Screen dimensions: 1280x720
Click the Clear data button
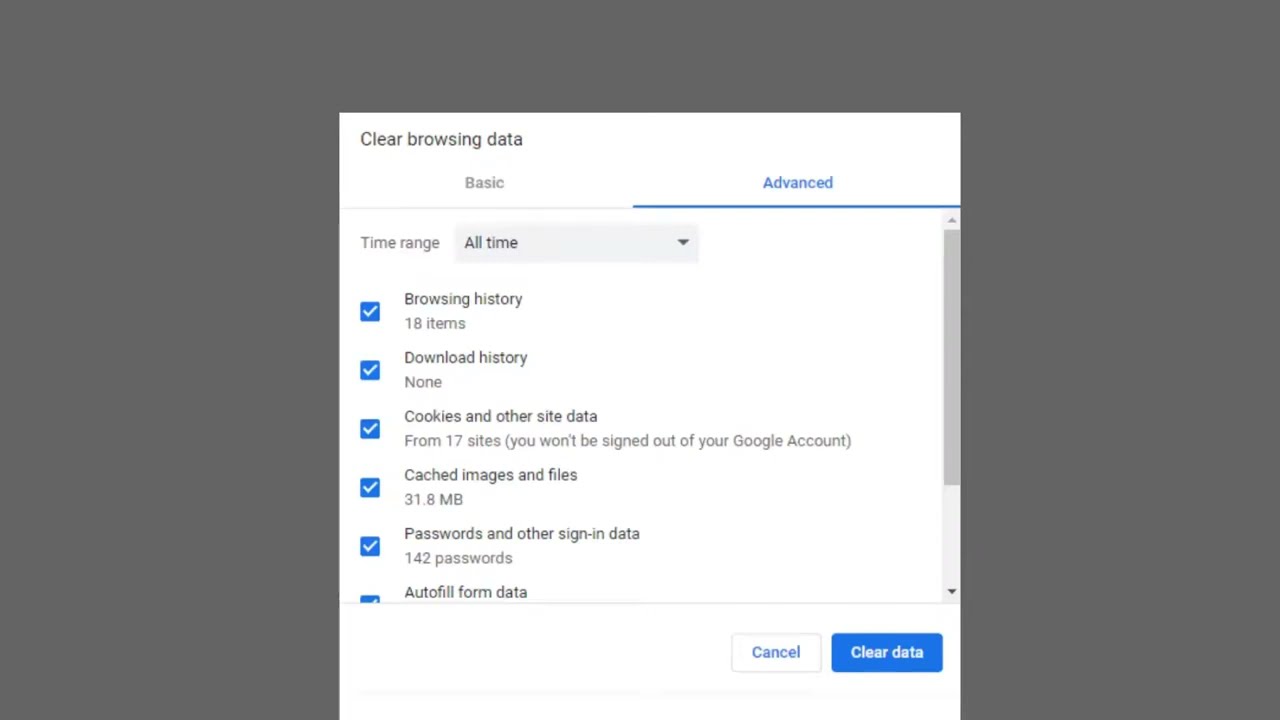(x=886, y=652)
